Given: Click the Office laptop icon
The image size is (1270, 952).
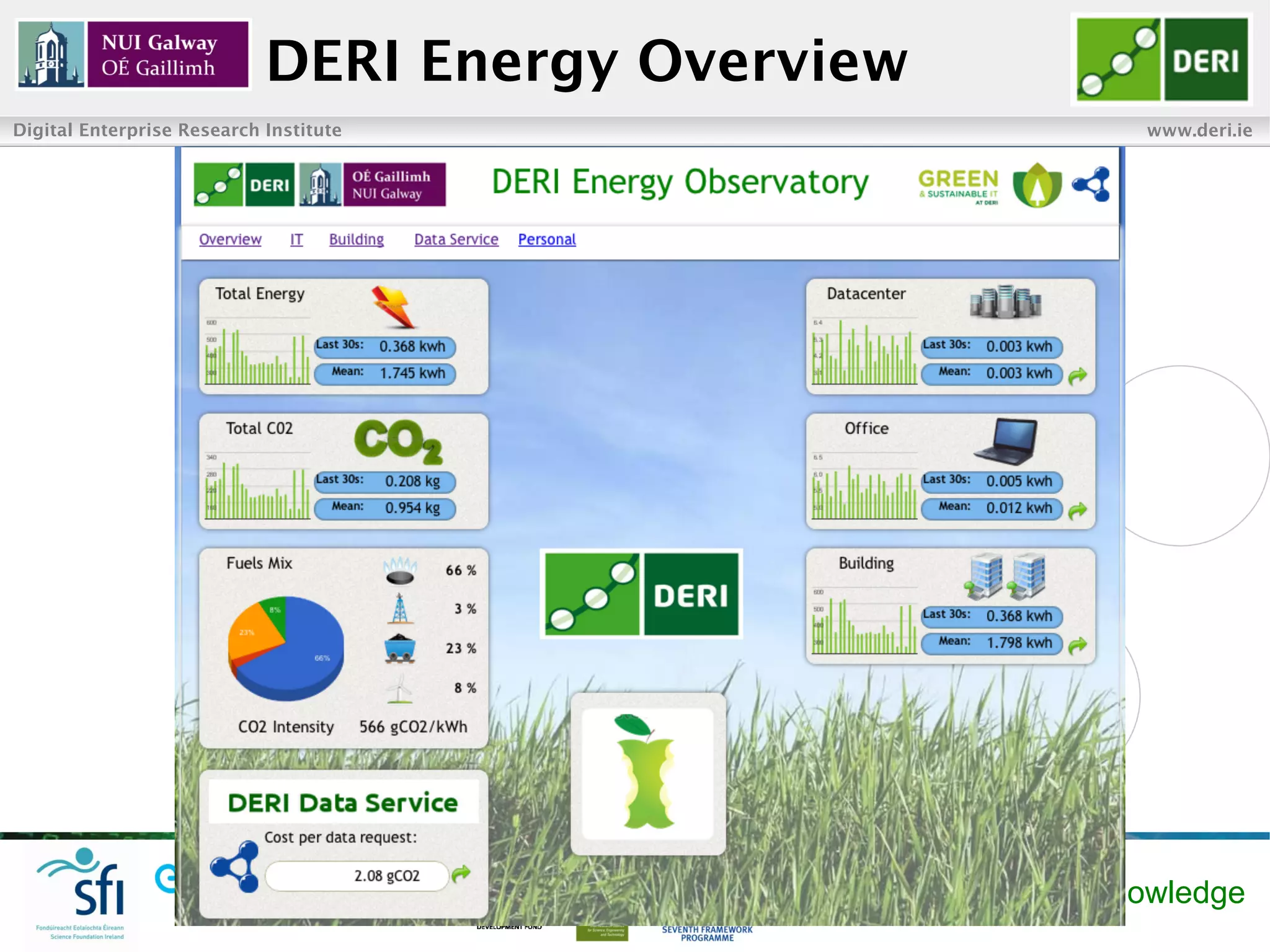Looking at the screenshot, I should point(1006,441).
